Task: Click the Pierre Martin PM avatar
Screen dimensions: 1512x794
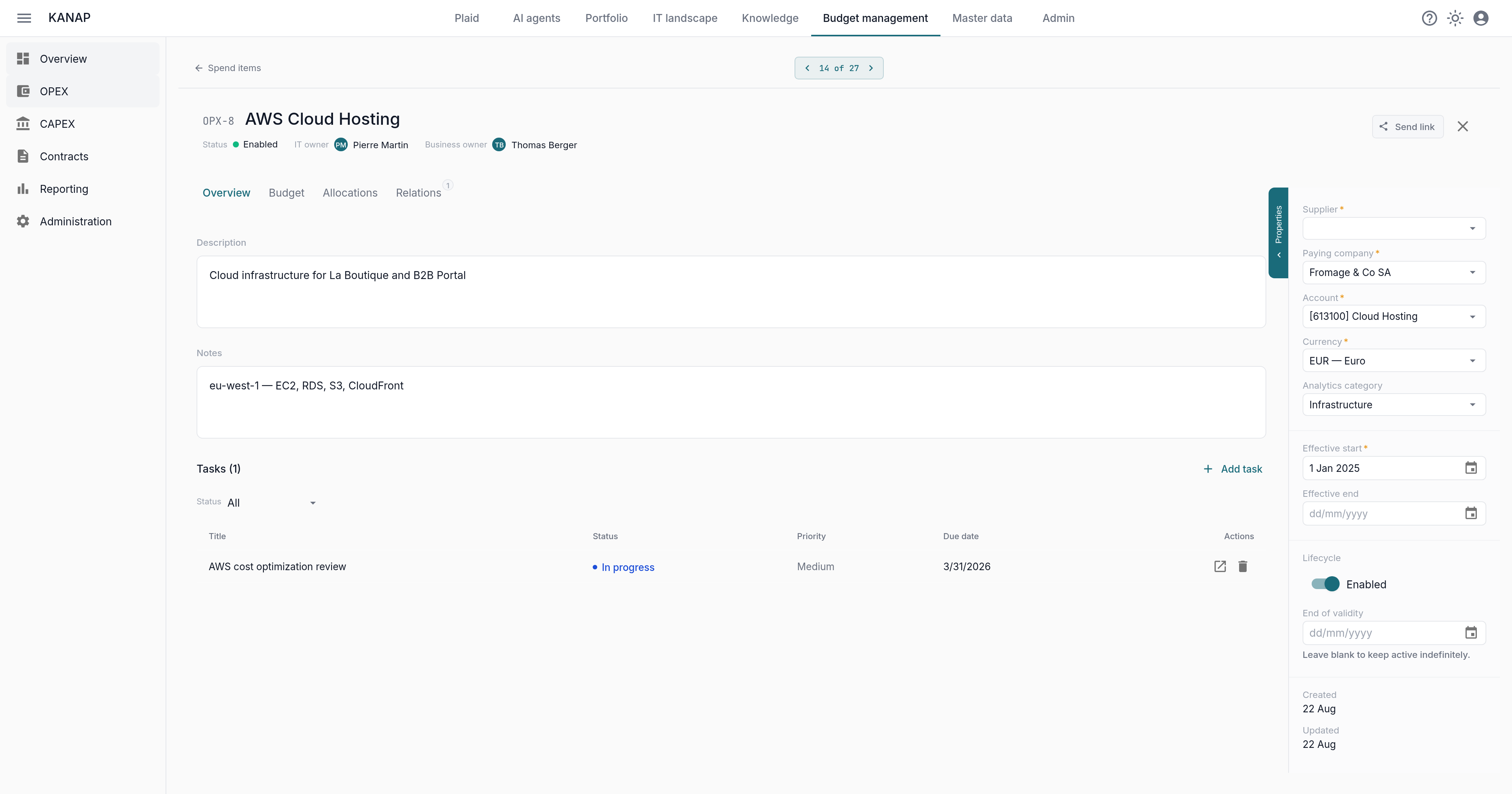Action: click(341, 144)
